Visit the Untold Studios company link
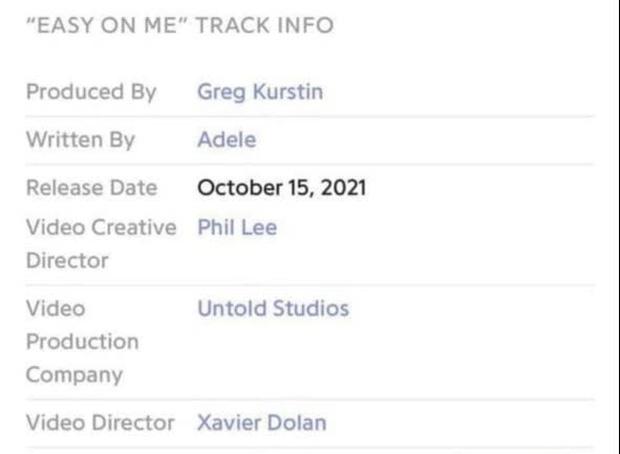The height and width of the screenshot is (454, 620). 273,308
